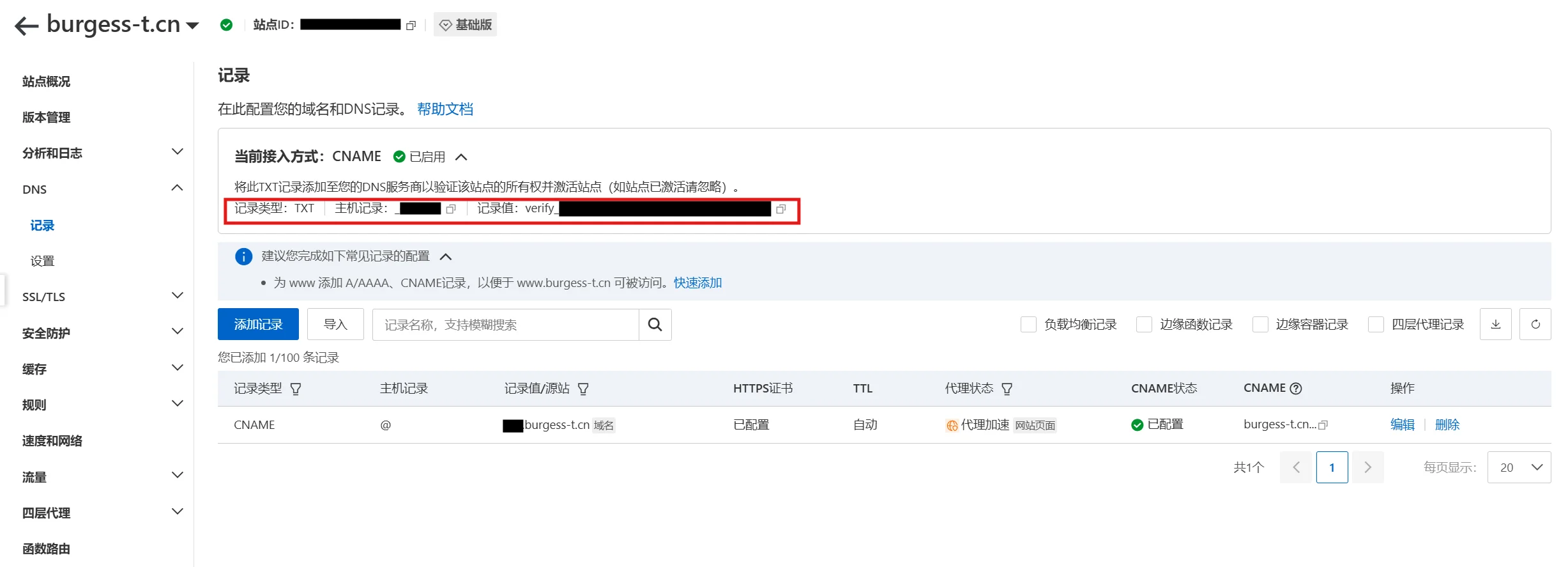
Task: Open the CNAME help question-mark icon
Action: [x=1296, y=389]
